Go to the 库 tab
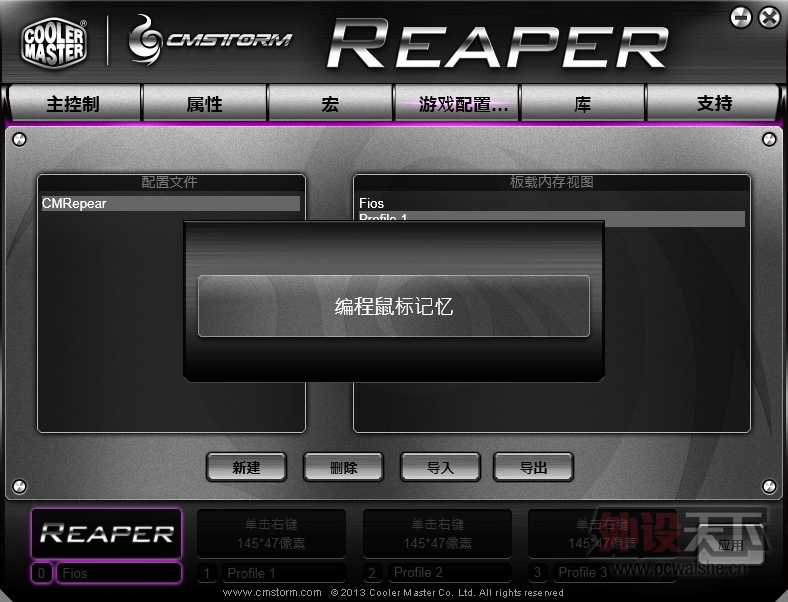788x602 pixels. pyautogui.click(x=583, y=104)
